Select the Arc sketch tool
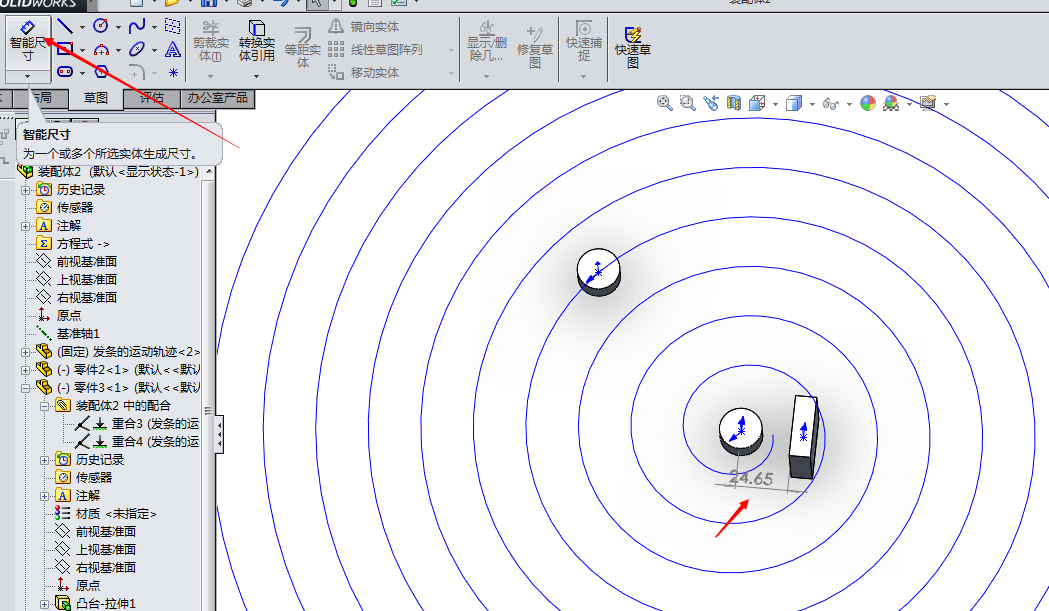 (101, 50)
